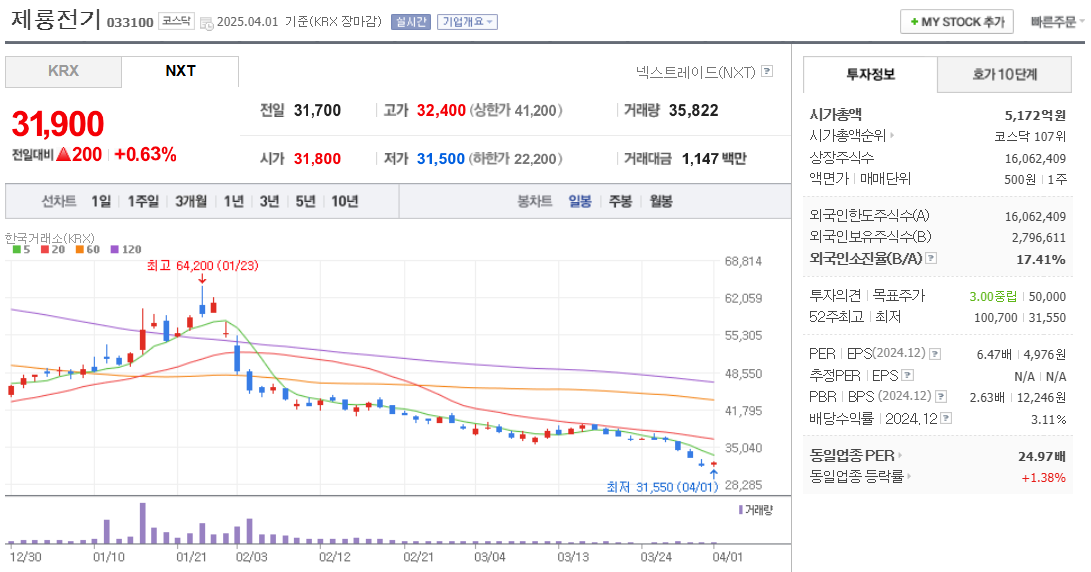Click the 배당수익률 value 3.11%
This screenshot has width=1091, height=572.
point(1049,420)
